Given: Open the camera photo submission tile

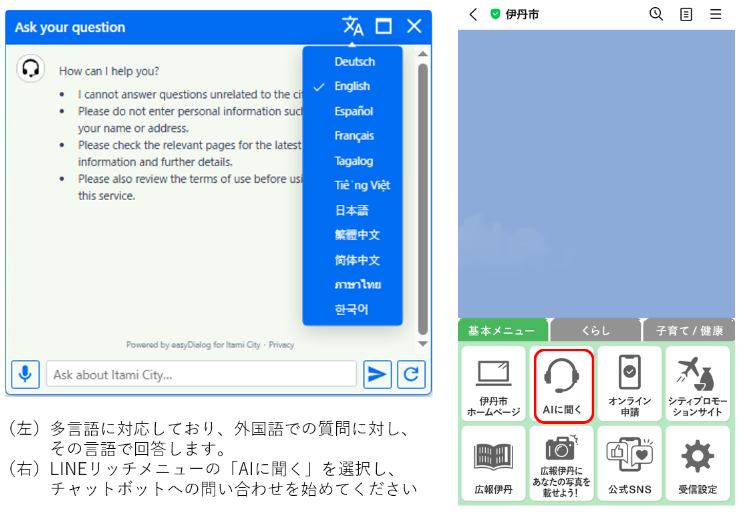Looking at the screenshot, I should coord(562,463).
